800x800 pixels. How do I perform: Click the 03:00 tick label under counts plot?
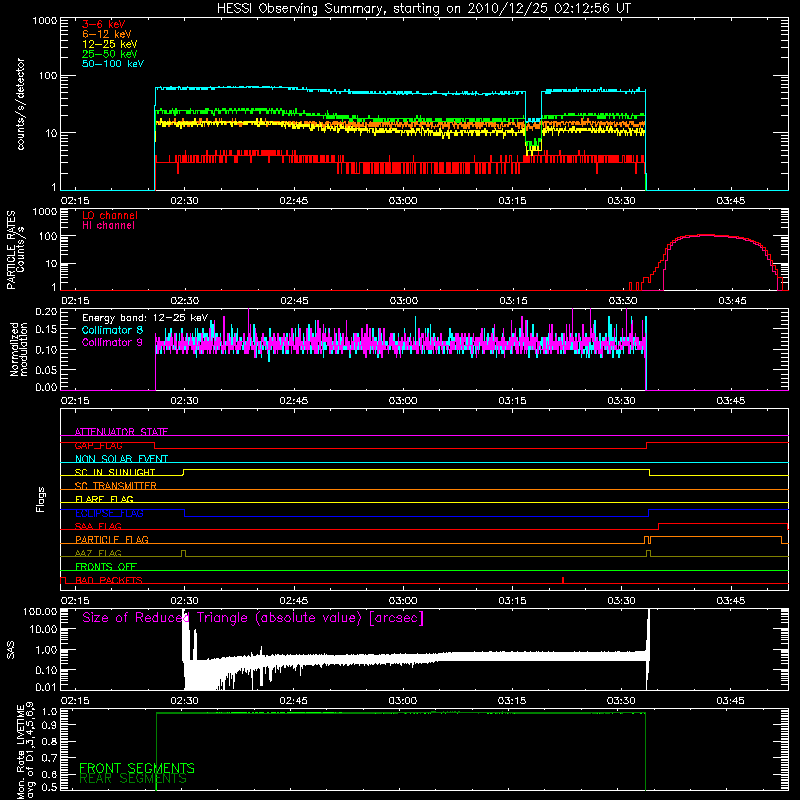(x=403, y=201)
